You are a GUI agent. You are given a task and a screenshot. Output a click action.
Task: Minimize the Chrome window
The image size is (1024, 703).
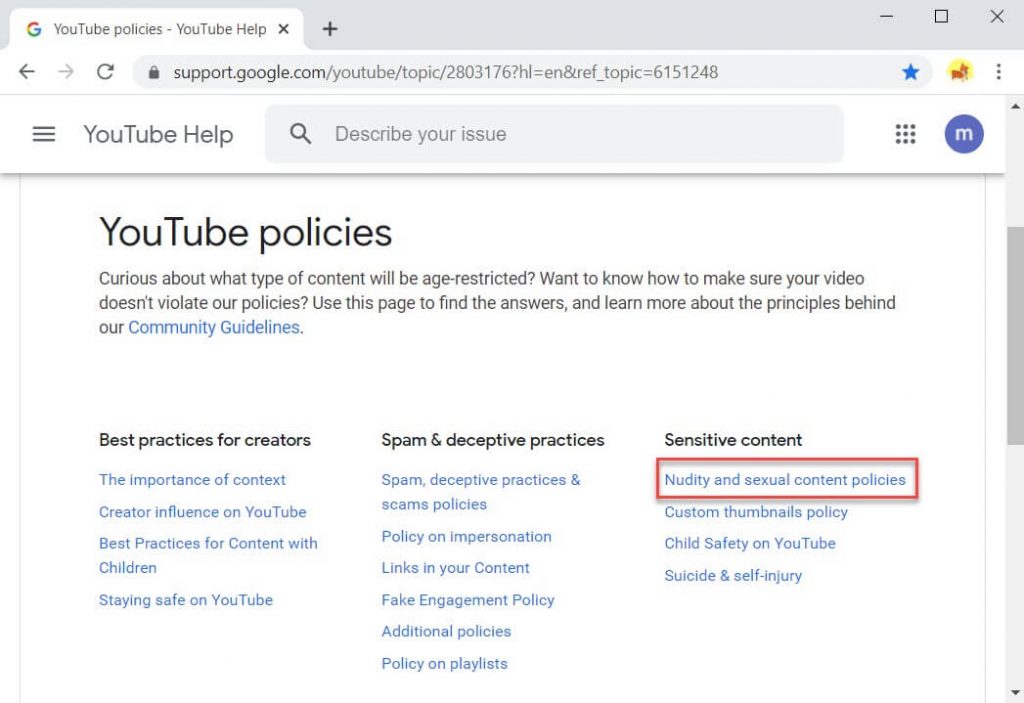coord(886,16)
